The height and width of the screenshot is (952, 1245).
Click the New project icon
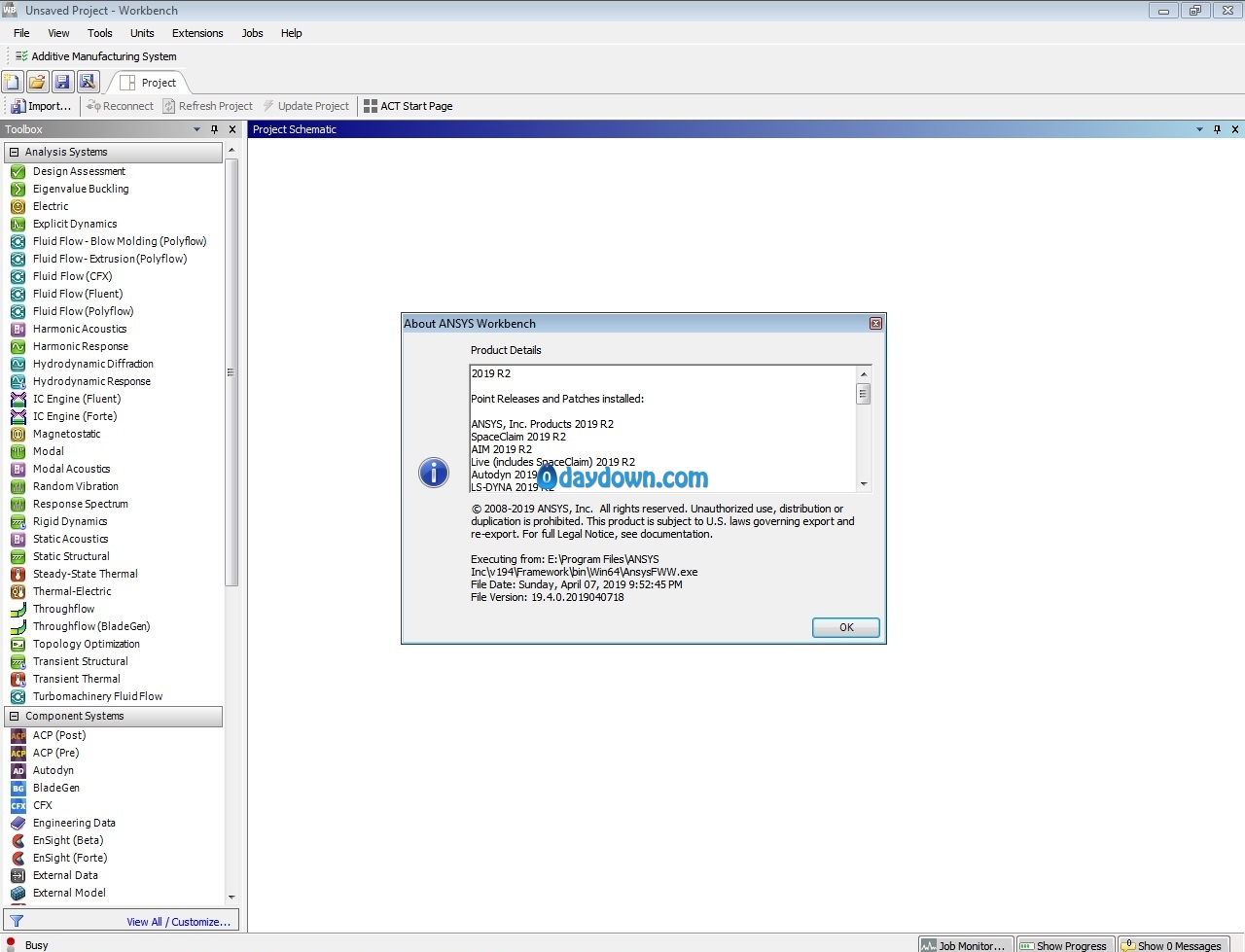(13, 83)
